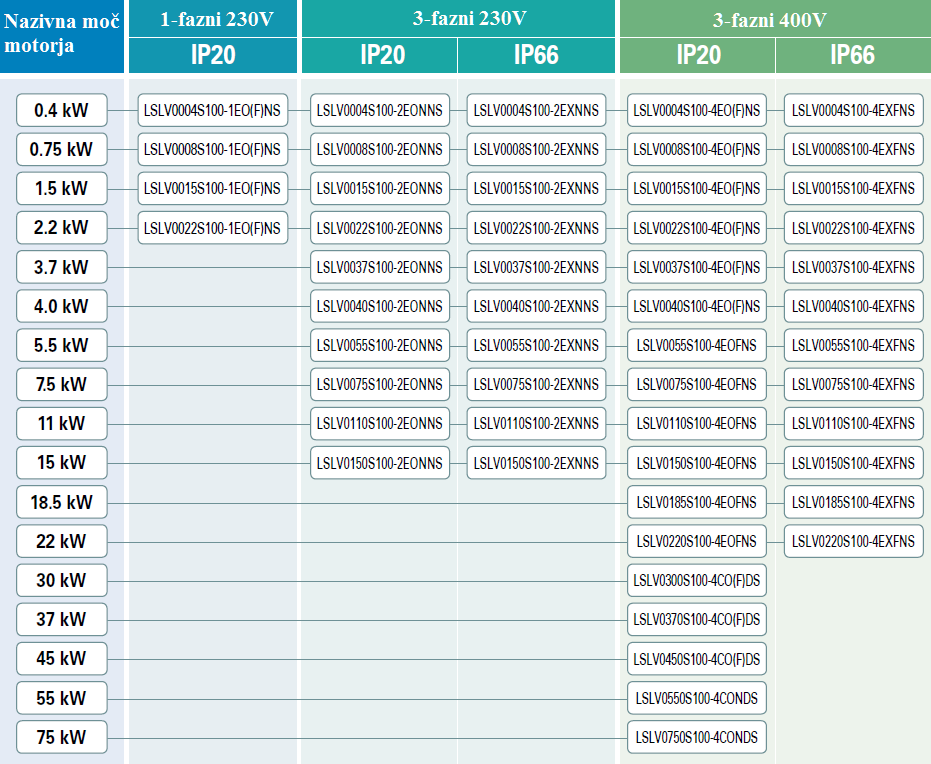Click IP20 under 1-fazni 230V
The image size is (931, 764).
[x=212, y=55]
